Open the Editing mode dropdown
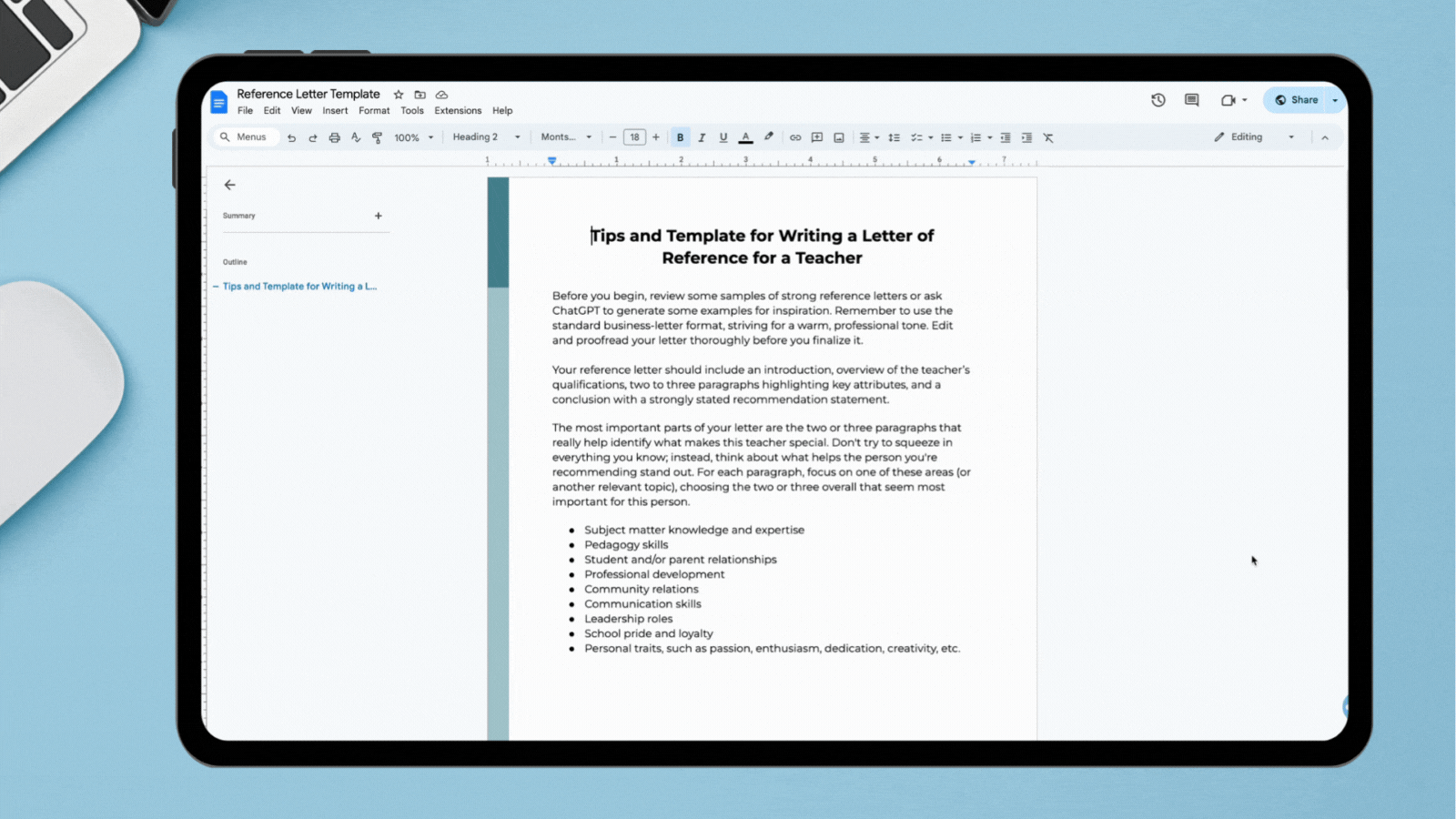The height and width of the screenshot is (819, 1456). [x=1254, y=137]
